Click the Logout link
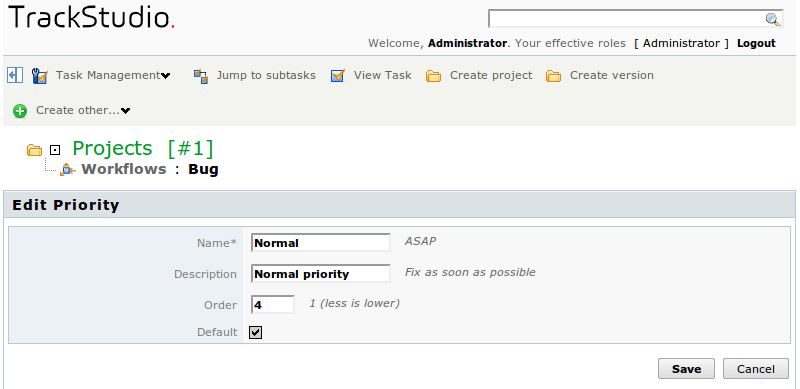The width and height of the screenshot is (800, 389). pyautogui.click(x=756, y=43)
